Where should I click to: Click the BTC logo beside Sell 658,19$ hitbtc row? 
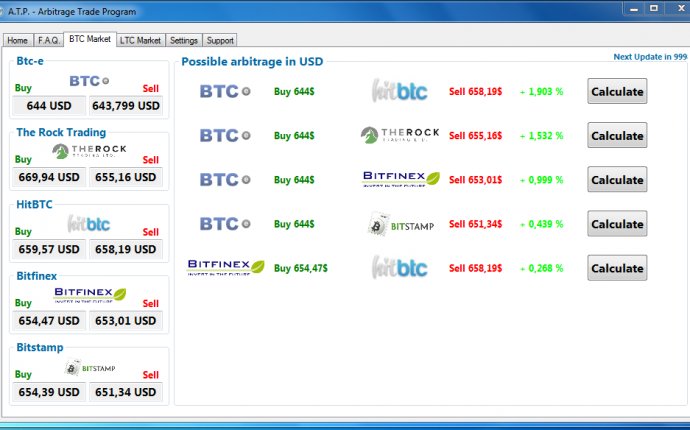coord(225,92)
